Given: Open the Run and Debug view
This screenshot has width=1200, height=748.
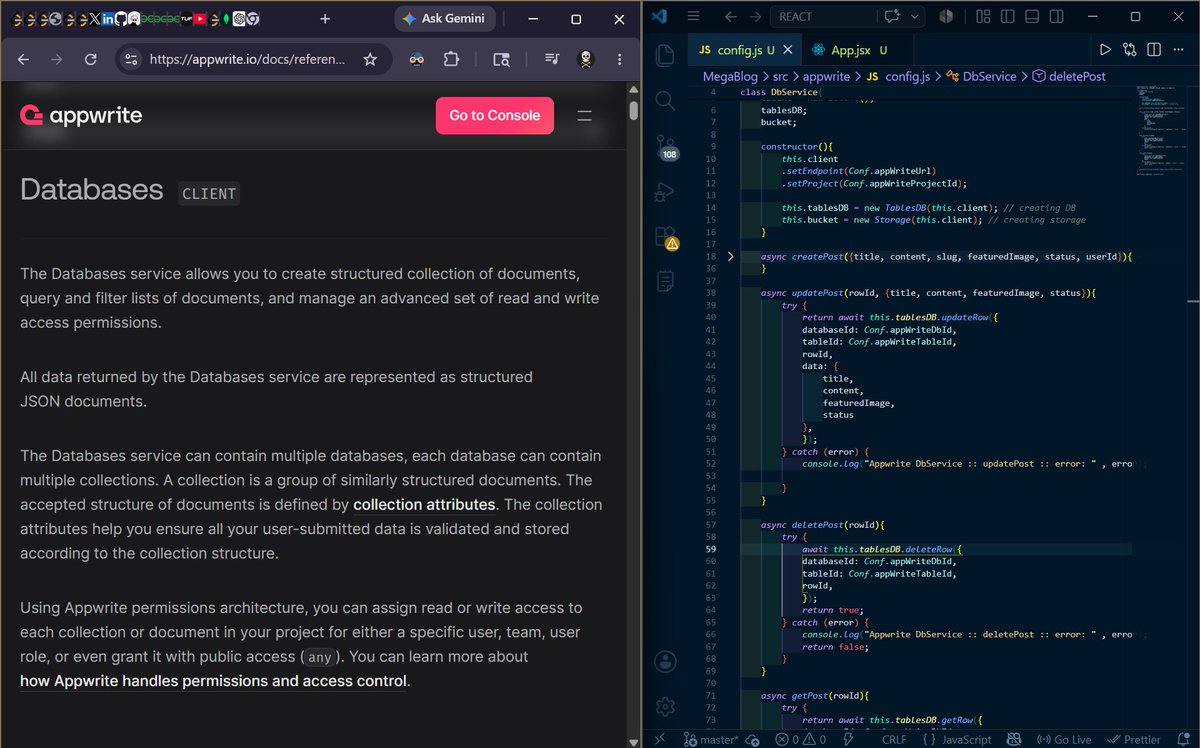Looking at the screenshot, I should click(664, 193).
